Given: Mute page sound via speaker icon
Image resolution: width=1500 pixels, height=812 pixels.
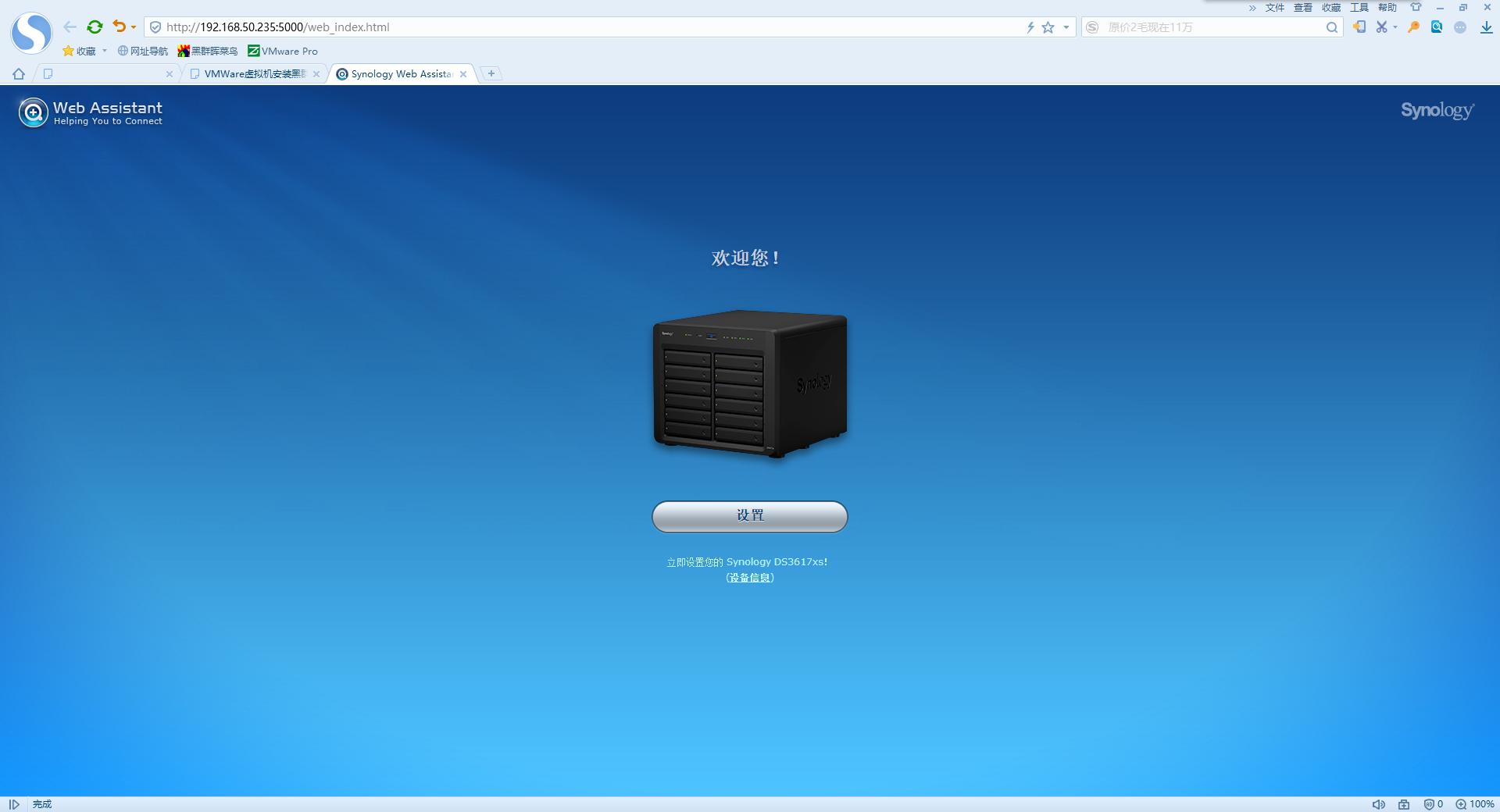Looking at the screenshot, I should 1379,804.
